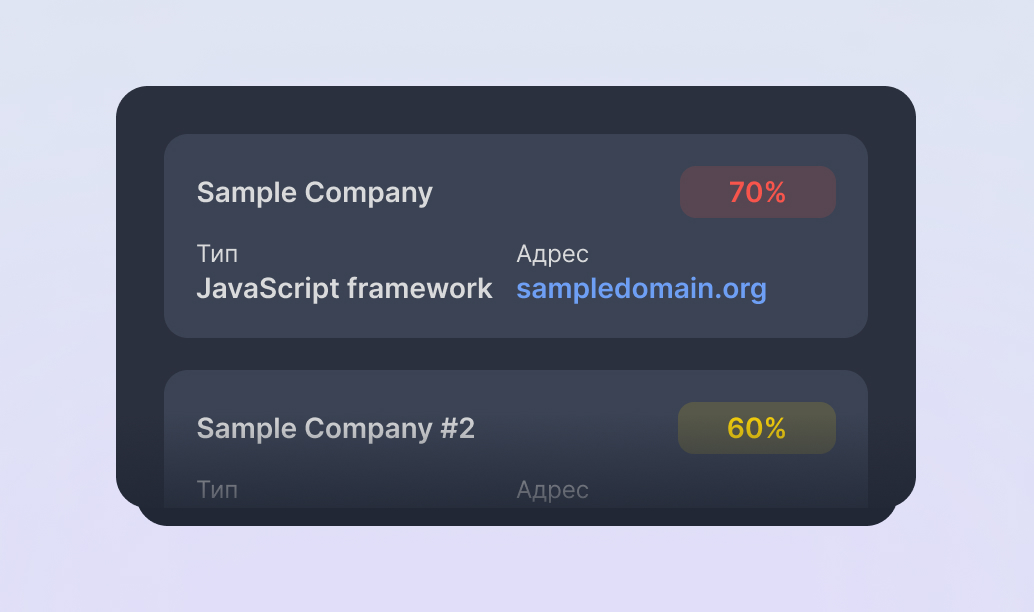The height and width of the screenshot is (612, 1034).
Task: Click the dark panel margin above first card
Action: pyautogui.click(x=515, y=110)
